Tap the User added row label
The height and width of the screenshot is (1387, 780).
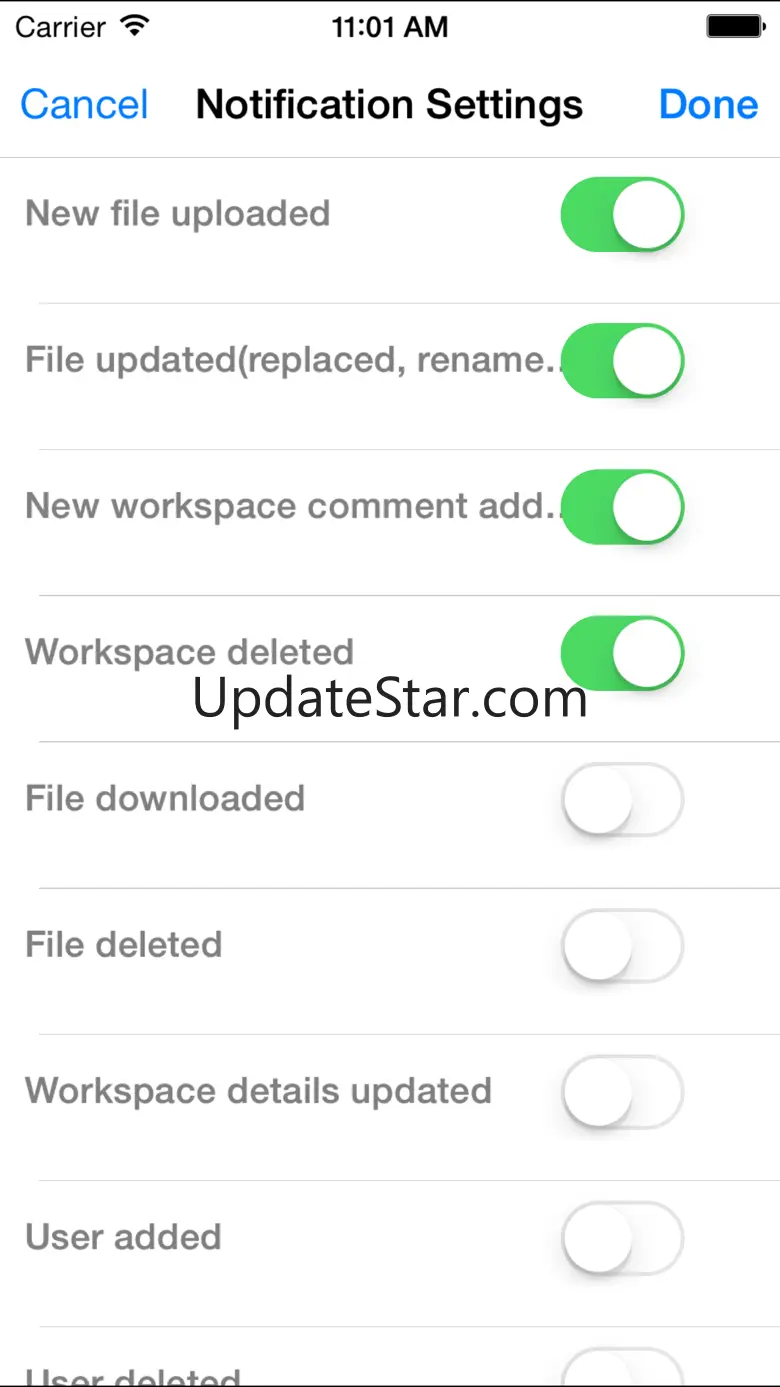coord(123,1237)
